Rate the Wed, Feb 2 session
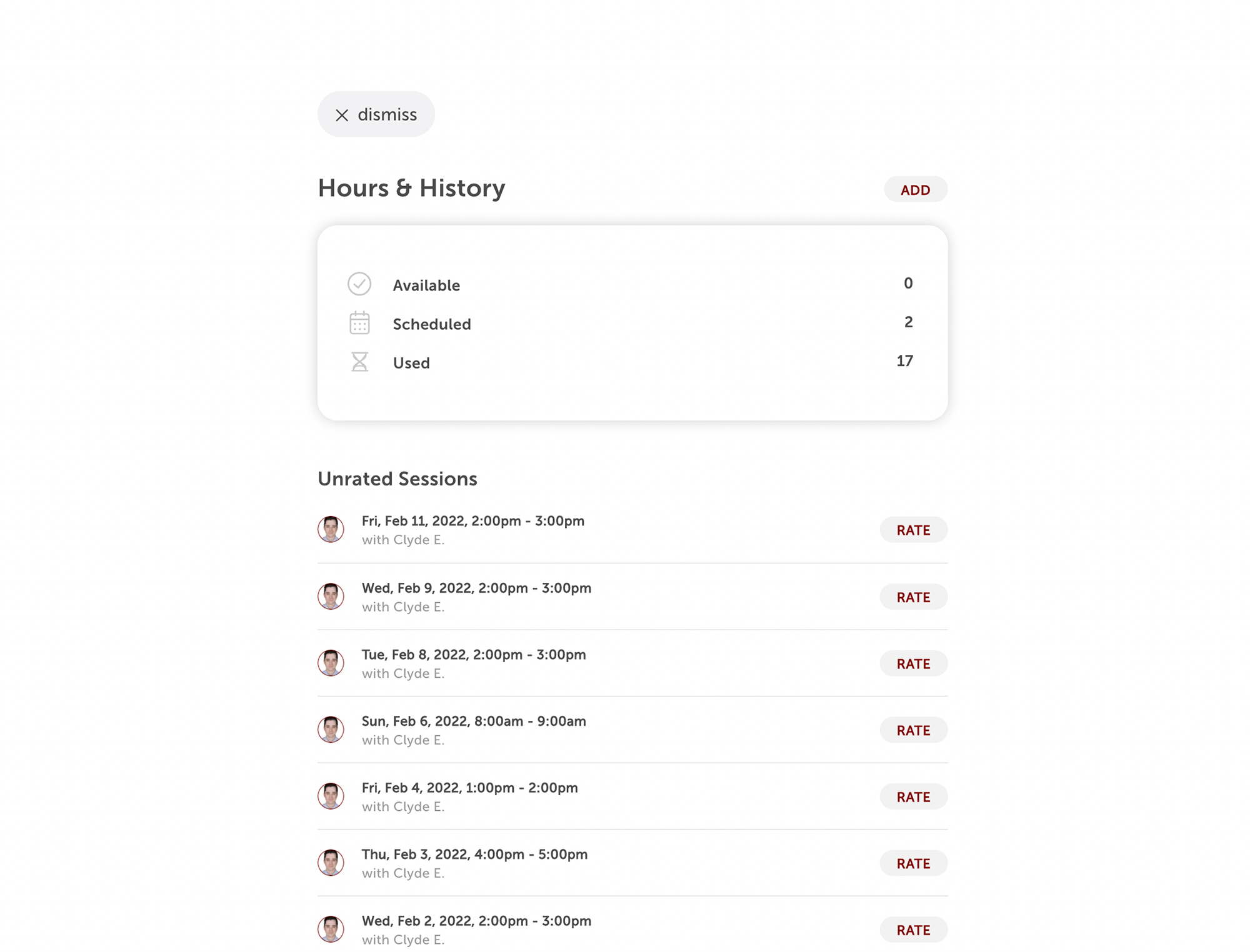 (x=914, y=930)
